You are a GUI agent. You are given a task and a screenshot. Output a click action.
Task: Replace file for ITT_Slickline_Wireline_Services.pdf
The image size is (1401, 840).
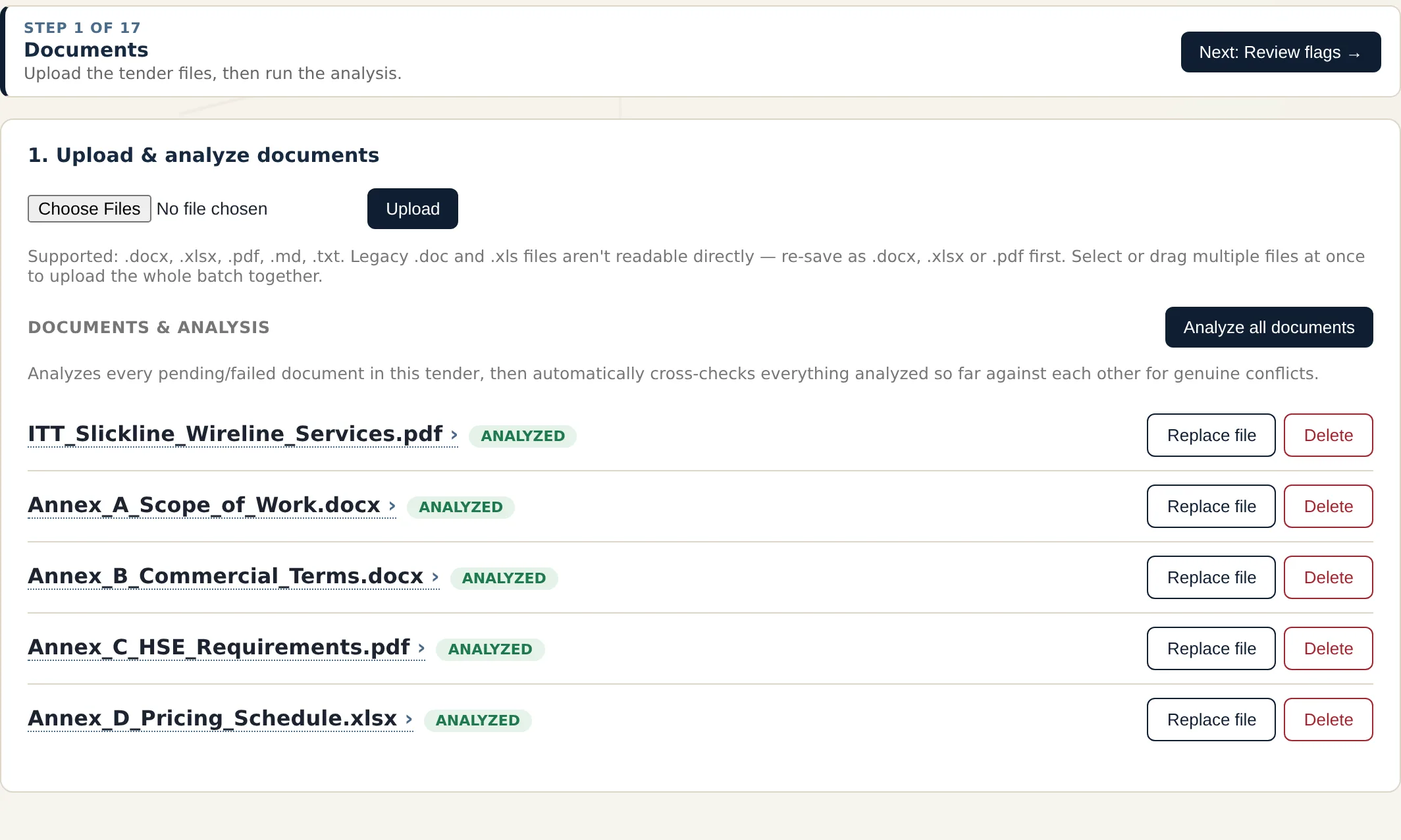coord(1211,435)
